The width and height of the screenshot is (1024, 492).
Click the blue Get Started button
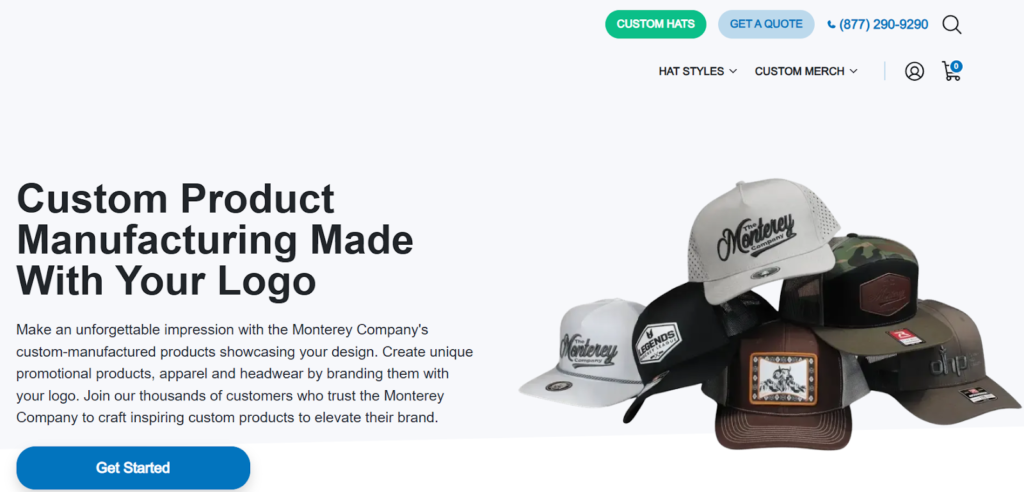click(133, 468)
